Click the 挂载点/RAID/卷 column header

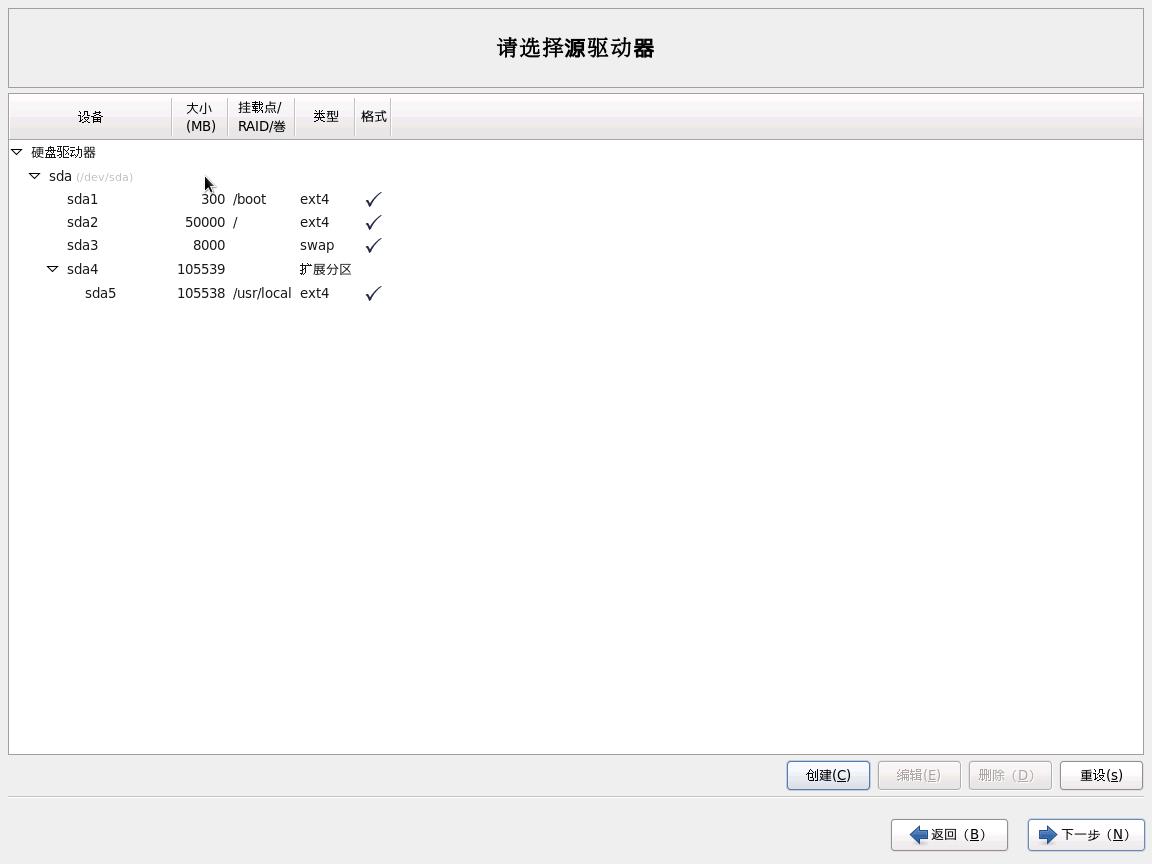click(260, 116)
